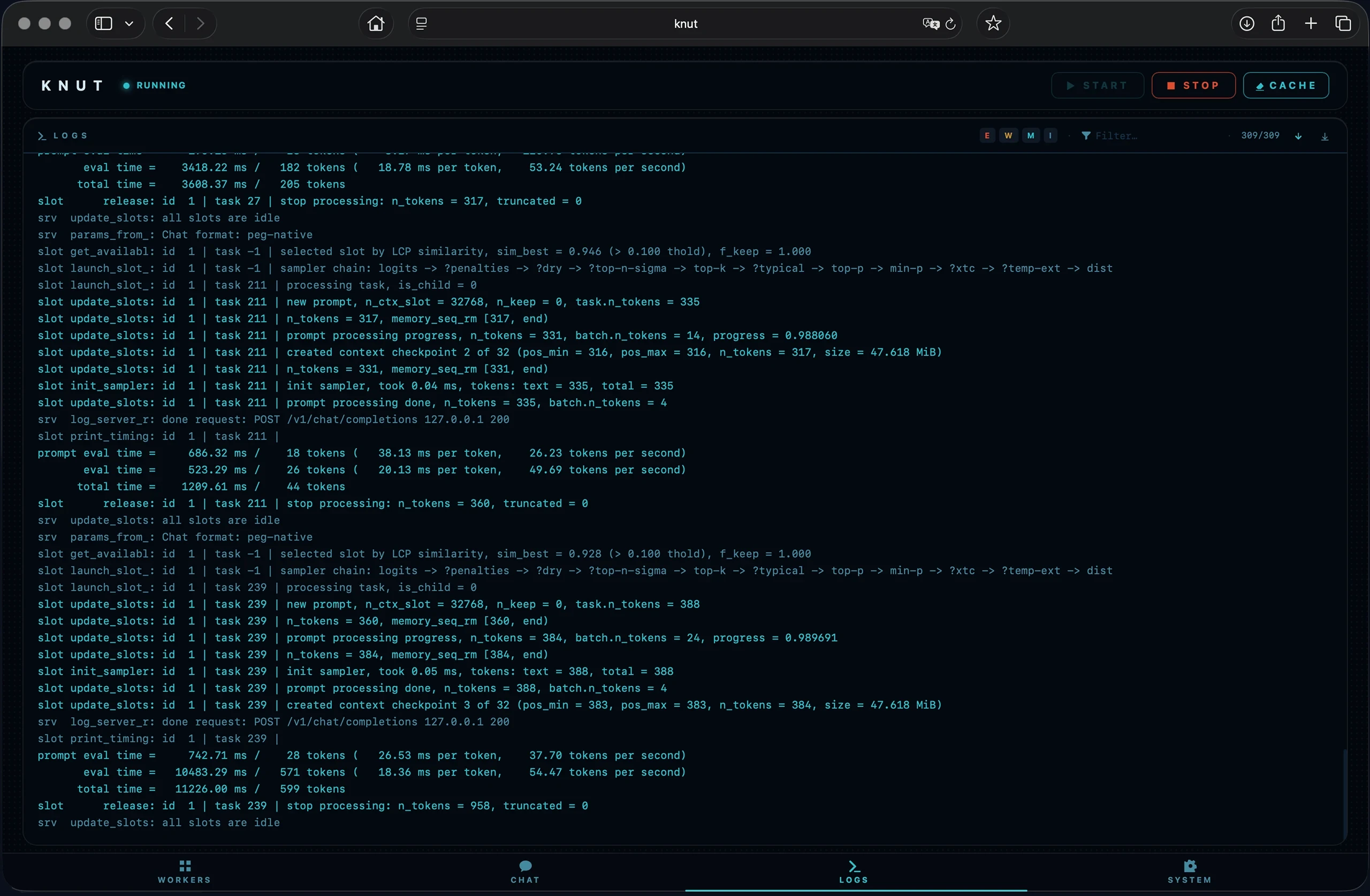Open the Cache view
This screenshot has width=1370, height=896.
click(1287, 85)
